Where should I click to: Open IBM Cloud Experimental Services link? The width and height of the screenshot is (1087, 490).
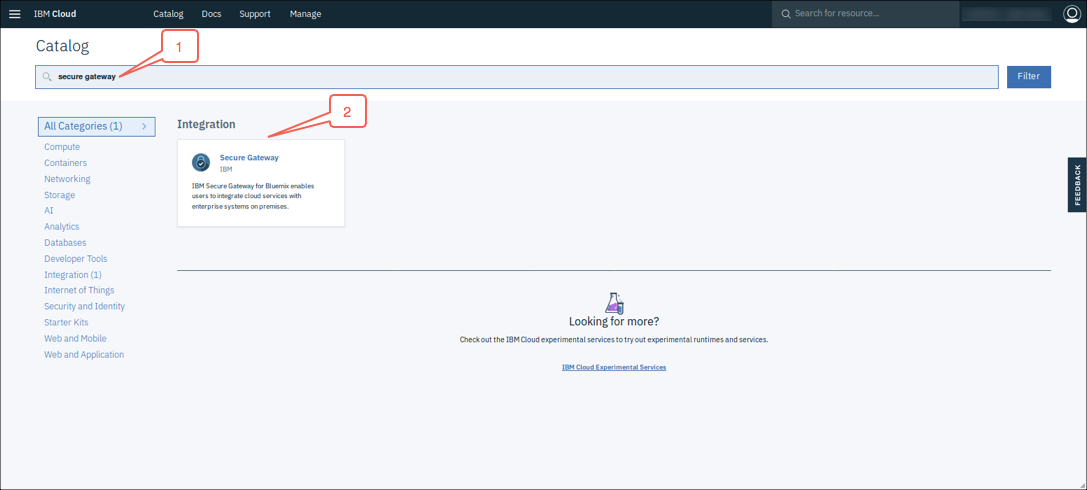click(x=614, y=367)
